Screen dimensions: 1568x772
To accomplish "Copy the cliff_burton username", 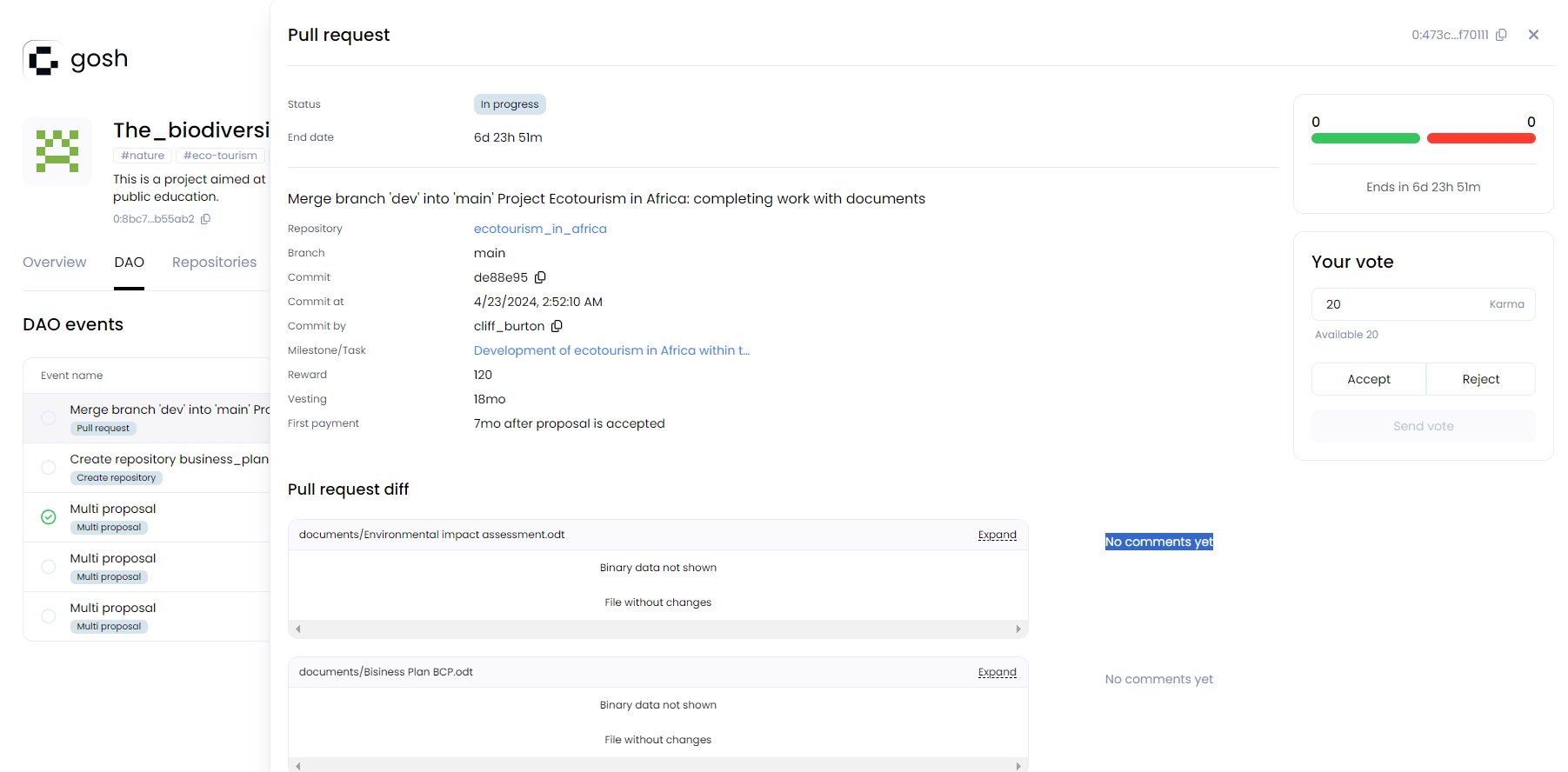I will coord(557,326).
